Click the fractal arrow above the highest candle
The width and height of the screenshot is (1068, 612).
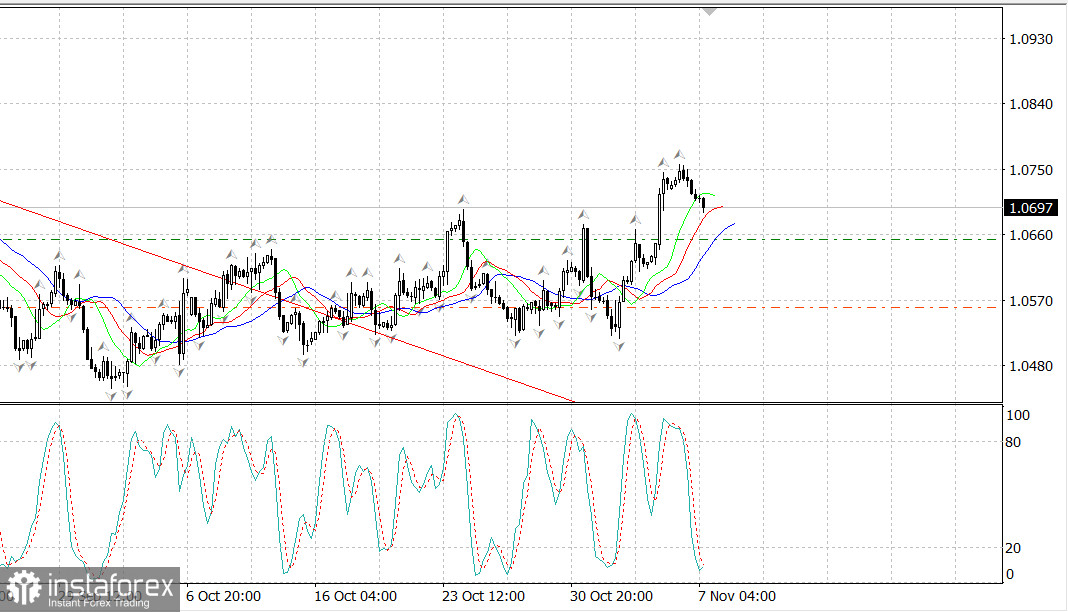(x=679, y=154)
